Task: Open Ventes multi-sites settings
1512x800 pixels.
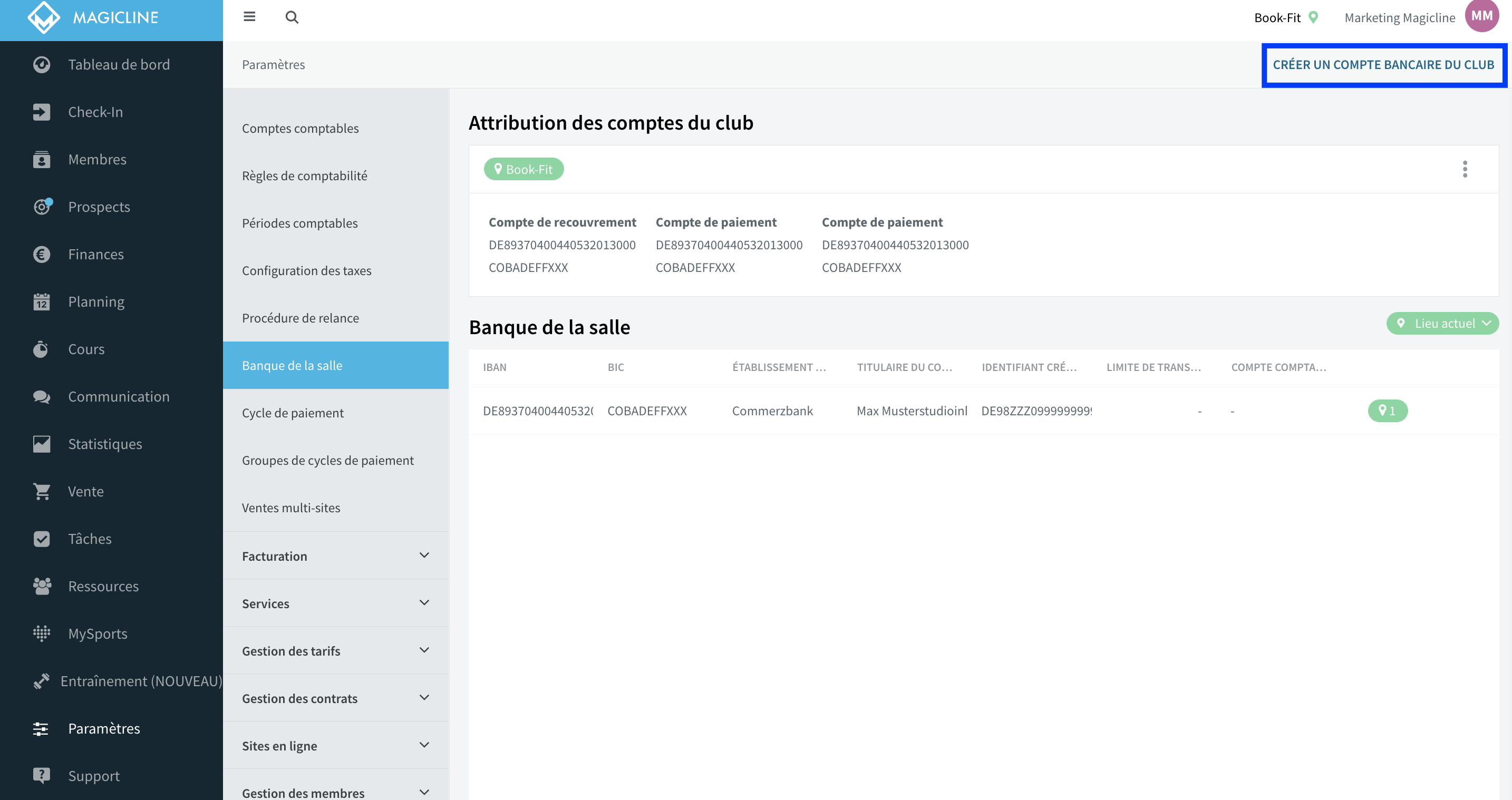Action: click(336, 508)
